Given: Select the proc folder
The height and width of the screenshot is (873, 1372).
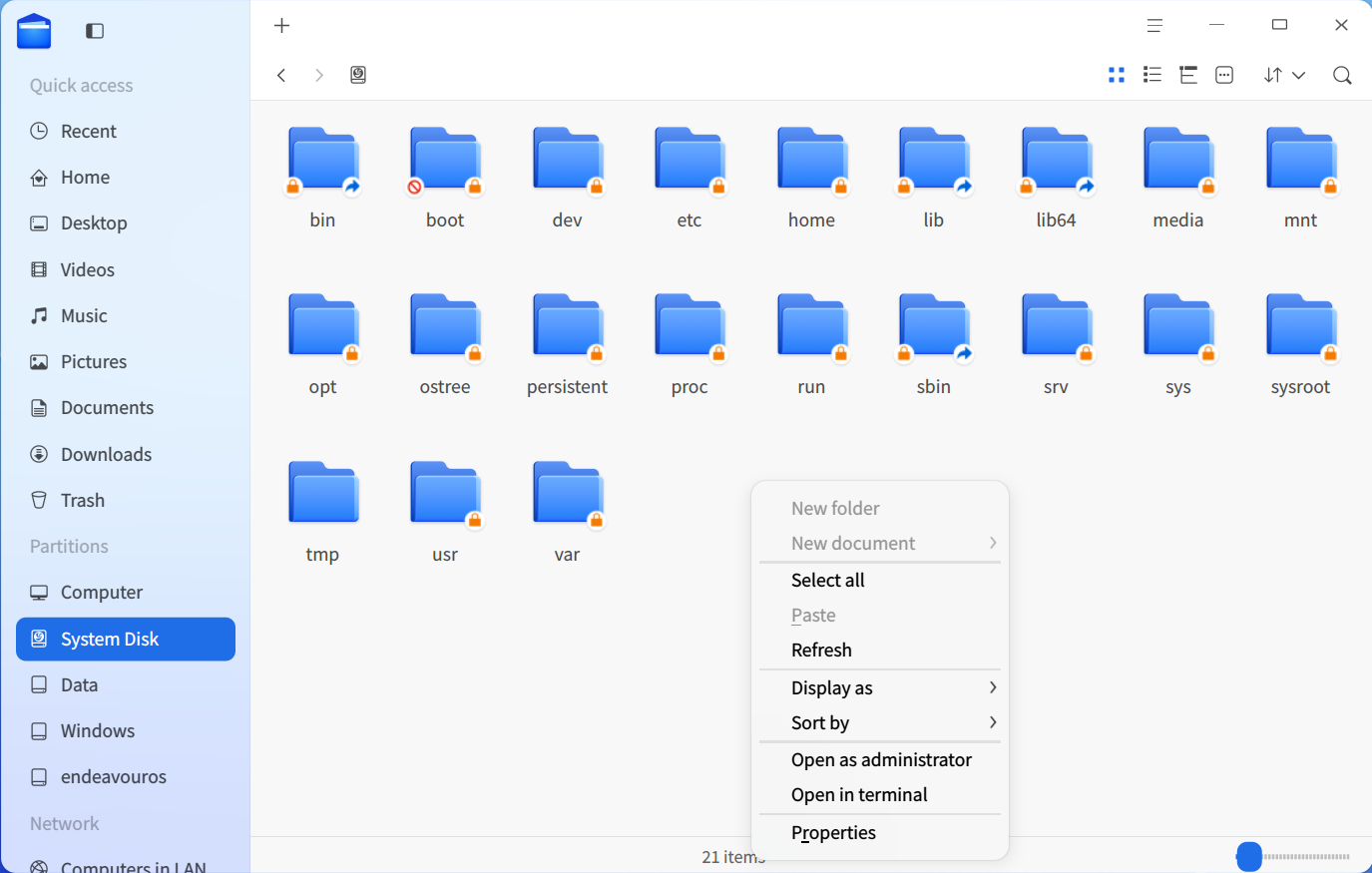Looking at the screenshot, I should pos(689,344).
